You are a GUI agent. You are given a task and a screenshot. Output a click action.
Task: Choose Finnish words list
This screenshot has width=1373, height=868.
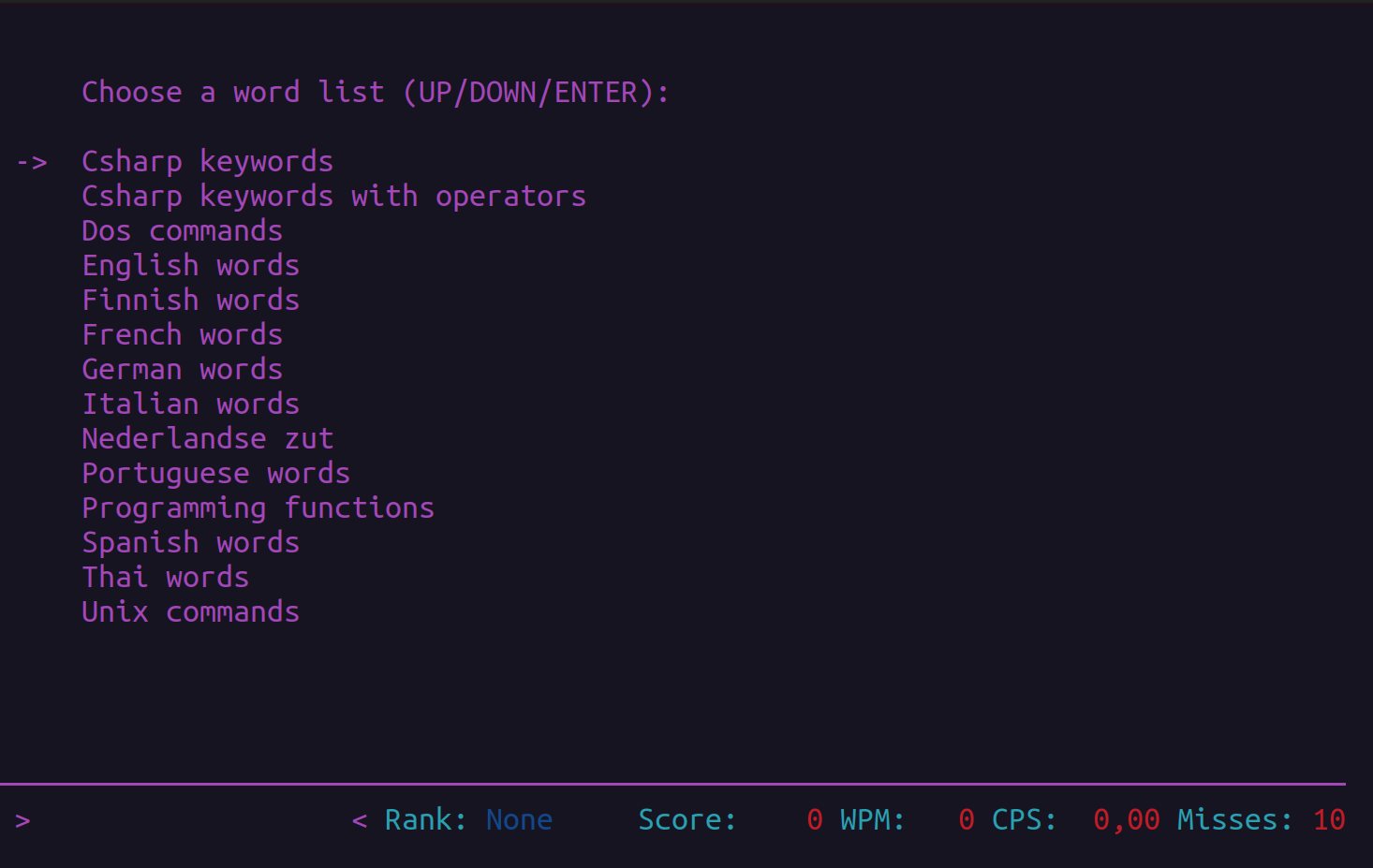tap(190, 301)
